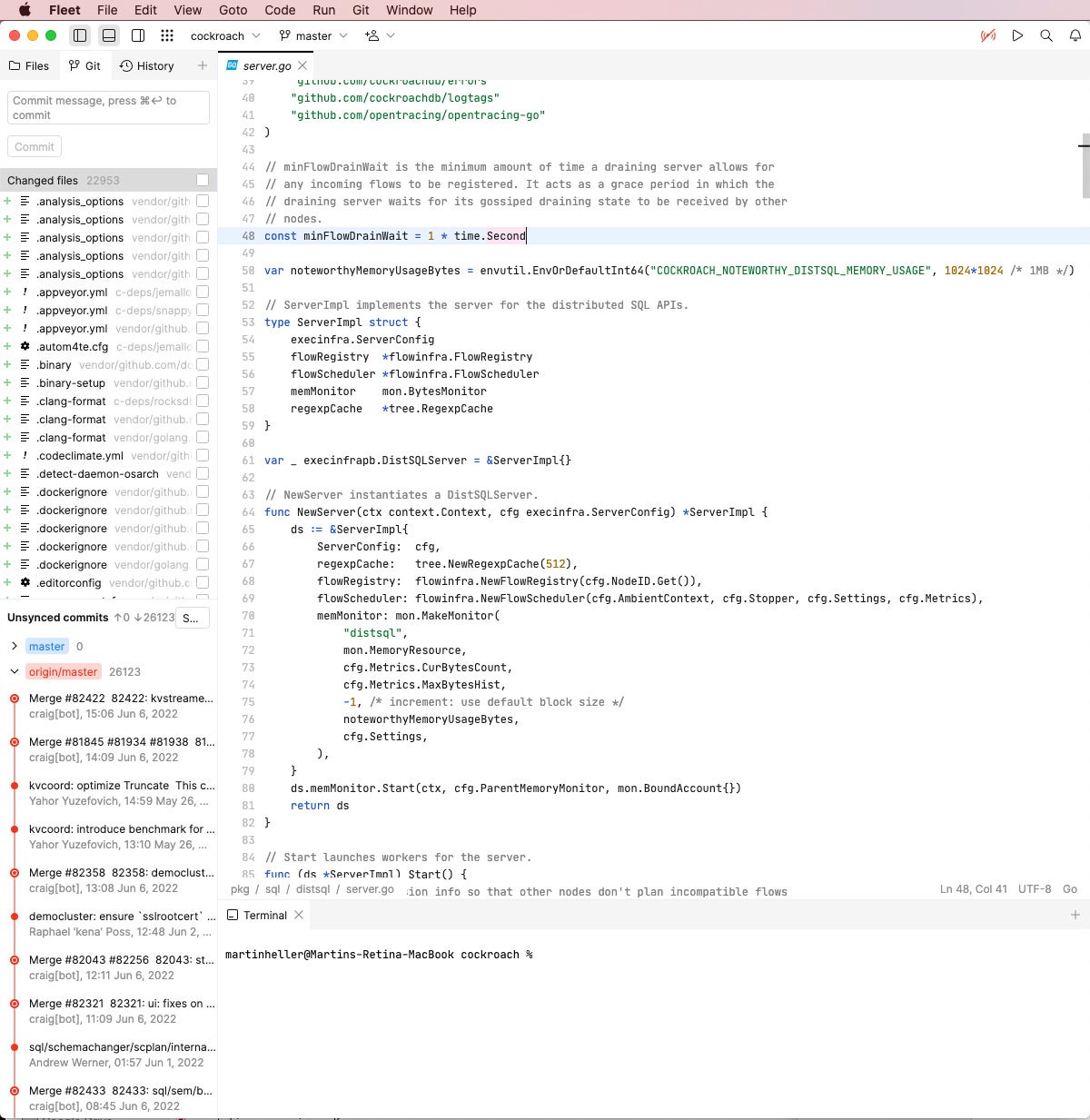This screenshot has height=1120, width=1090.
Task: Switch to the History tab
Action: [x=147, y=65]
